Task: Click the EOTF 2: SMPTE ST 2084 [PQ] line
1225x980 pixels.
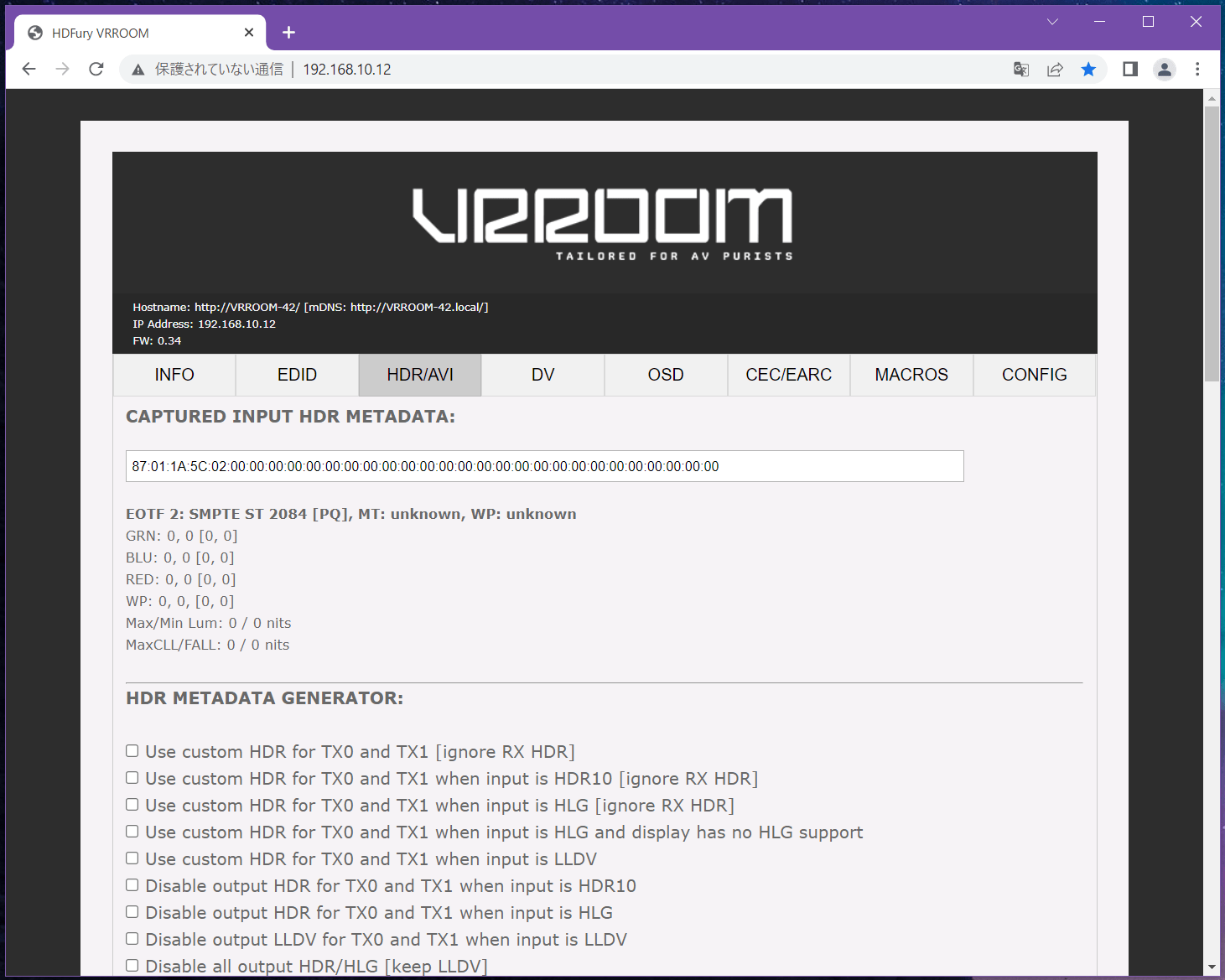Action: (351, 514)
